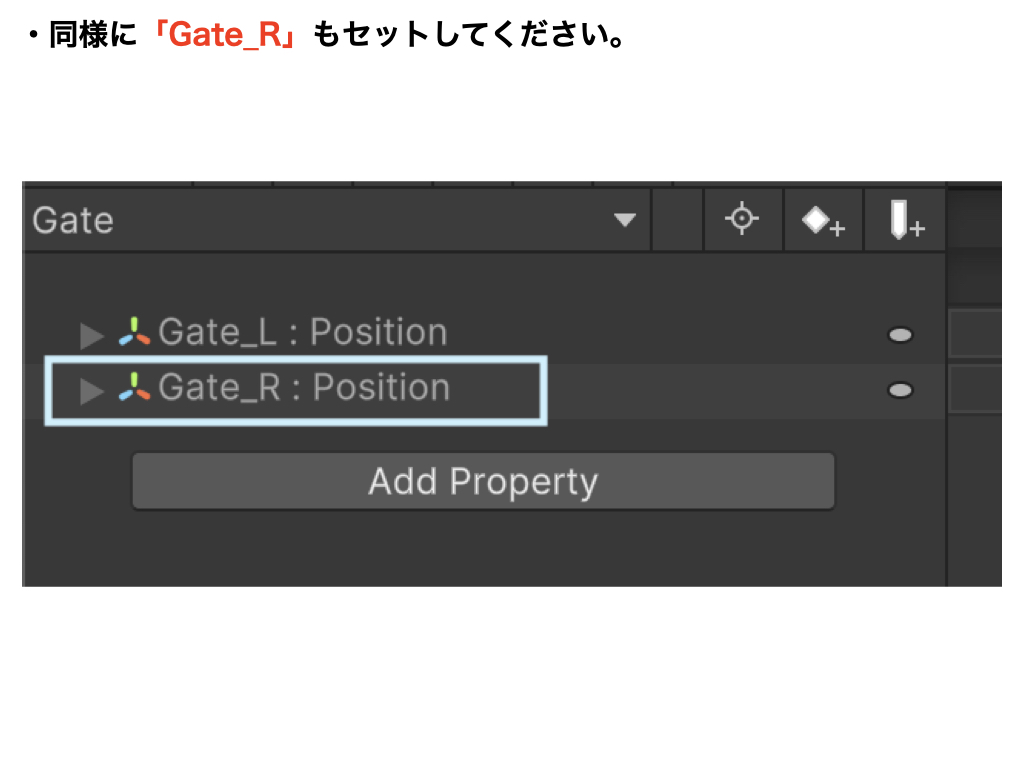The height and width of the screenshot is (768, 1024).
Task: Expand the Gate_L : Position property
Action: [x=91, y=334]
